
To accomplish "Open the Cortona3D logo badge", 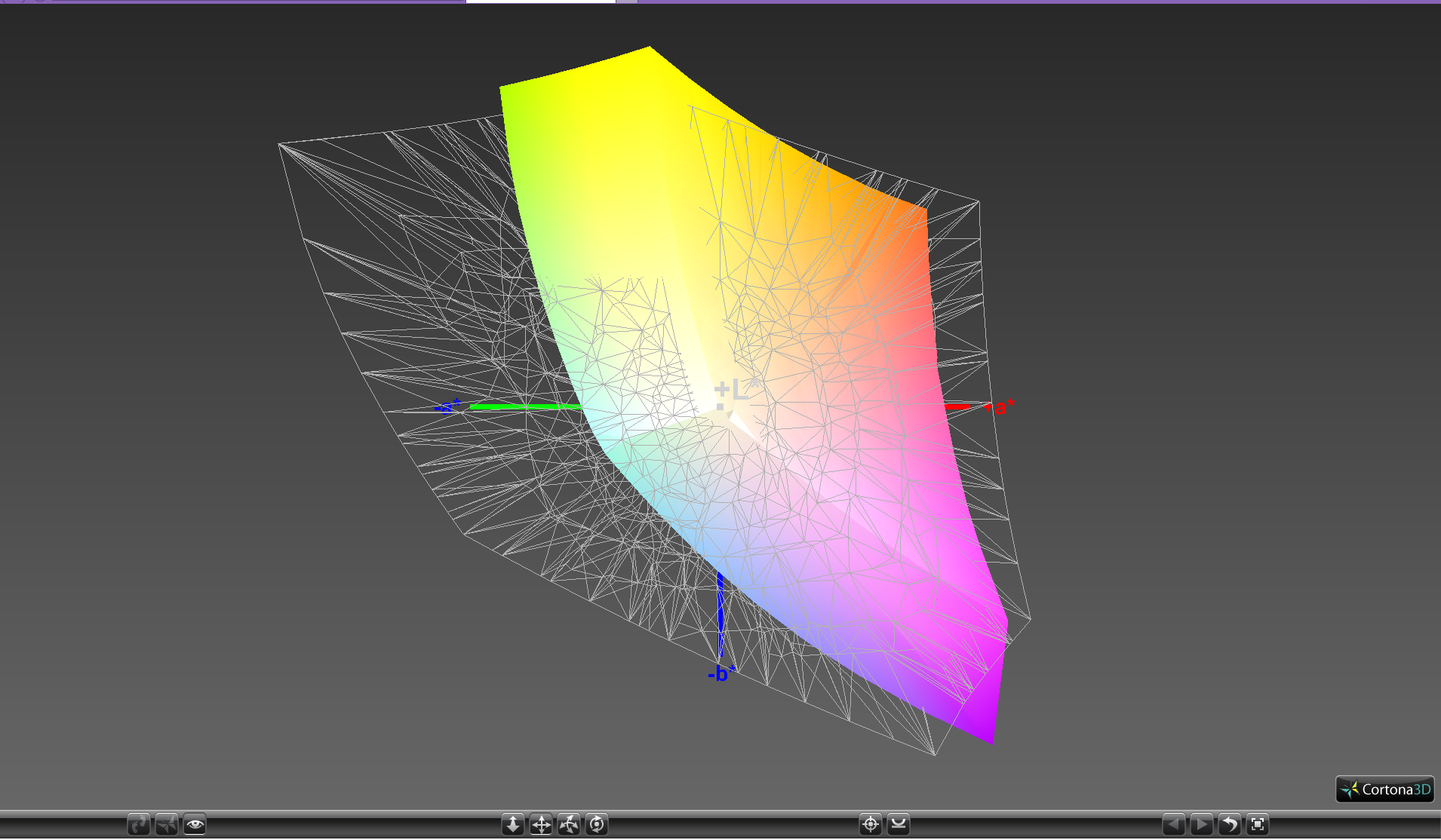I will tap(1385, 789).
